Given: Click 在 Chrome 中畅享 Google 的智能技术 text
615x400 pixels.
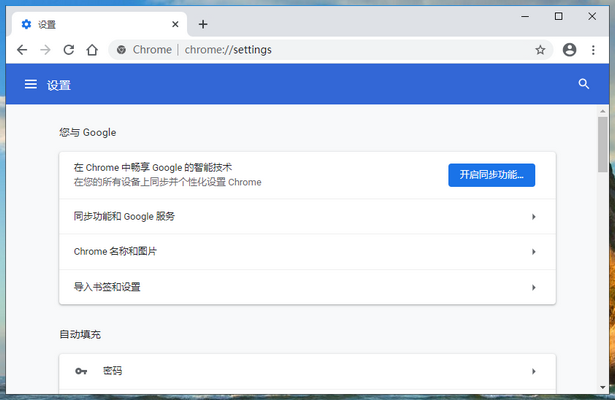Looking at the screenshot, I should 153,167.
